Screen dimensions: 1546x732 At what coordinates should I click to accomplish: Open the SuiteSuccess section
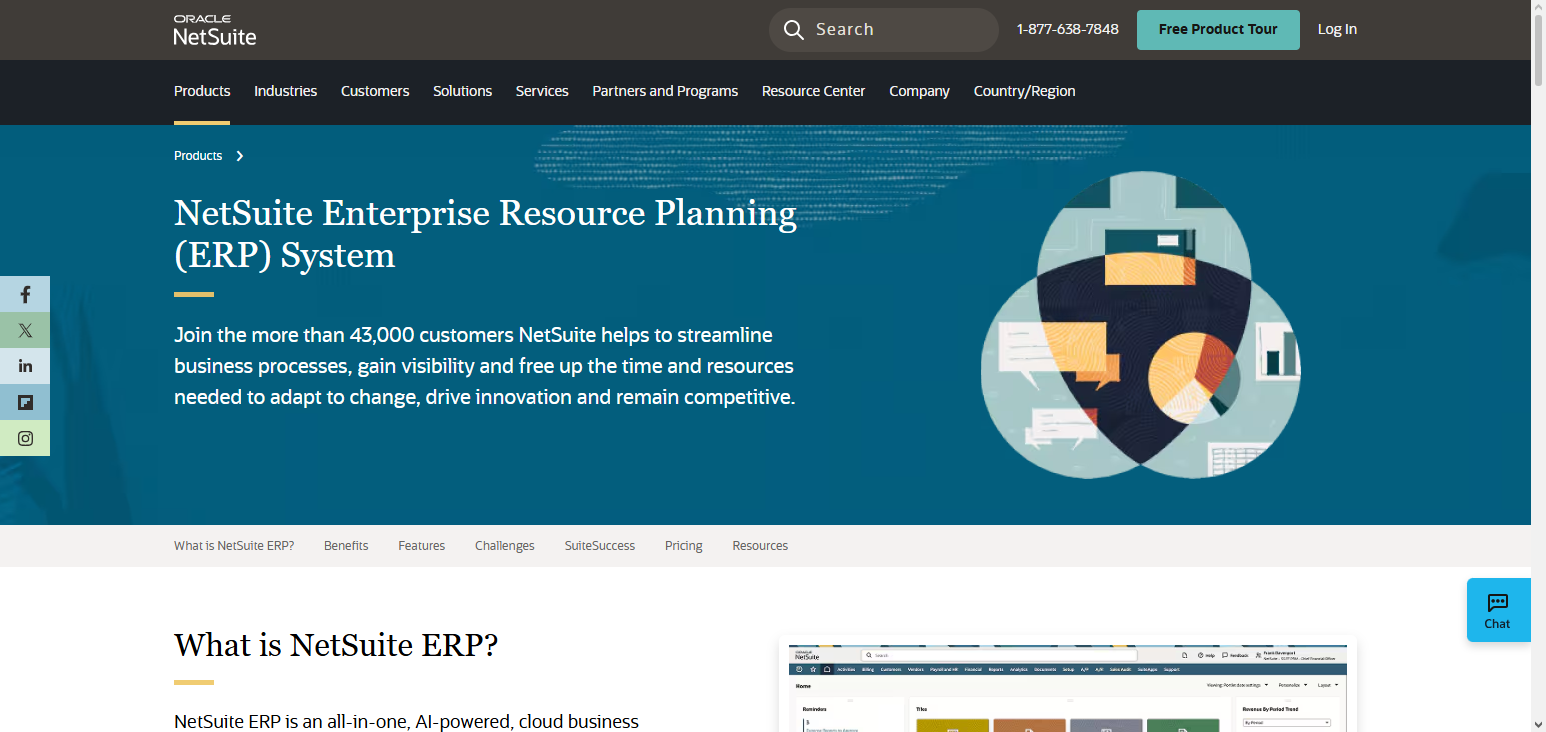click(x=599, y=545)
